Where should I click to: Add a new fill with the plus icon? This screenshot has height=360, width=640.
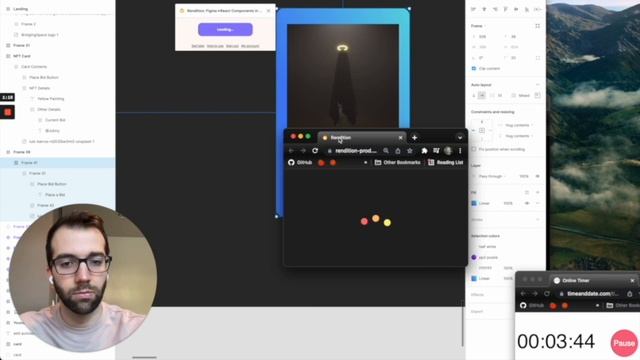coord(537,192)
